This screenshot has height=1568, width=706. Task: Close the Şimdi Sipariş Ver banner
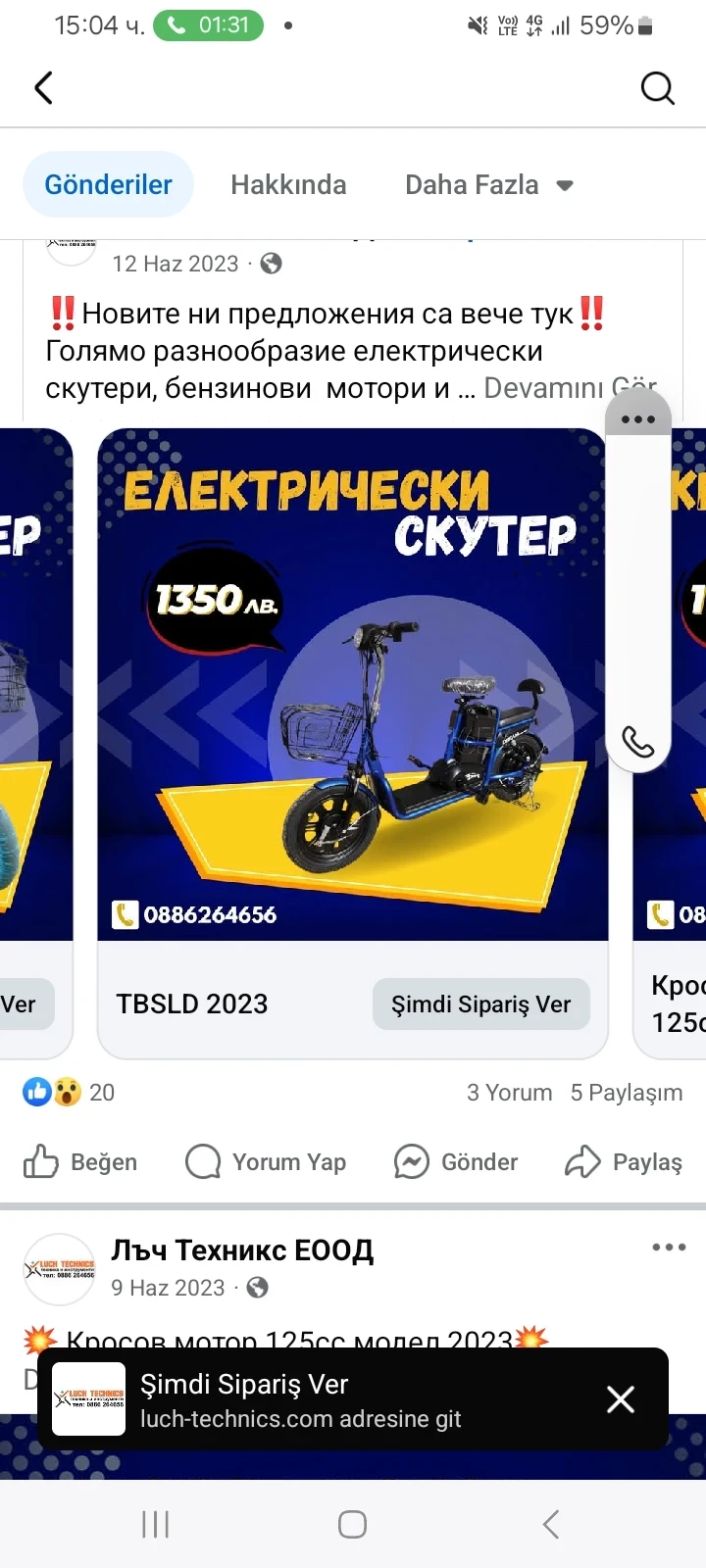[621, 1398]
